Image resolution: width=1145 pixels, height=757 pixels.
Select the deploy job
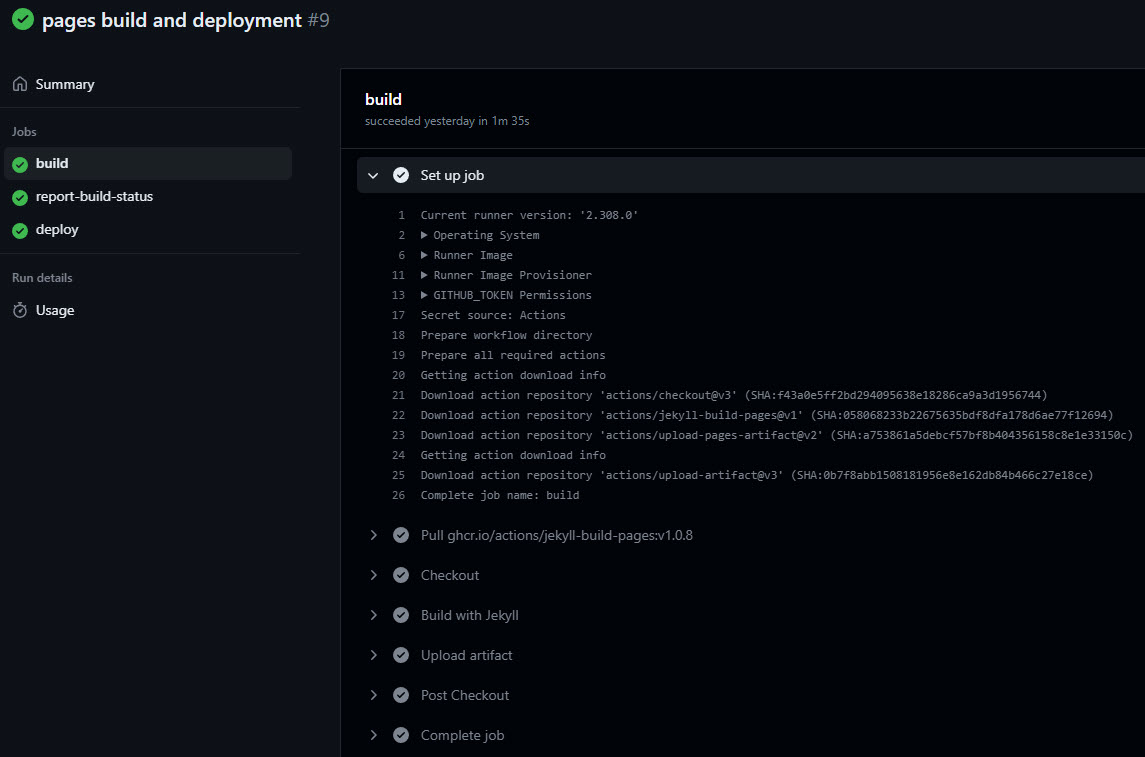[57, 229]
